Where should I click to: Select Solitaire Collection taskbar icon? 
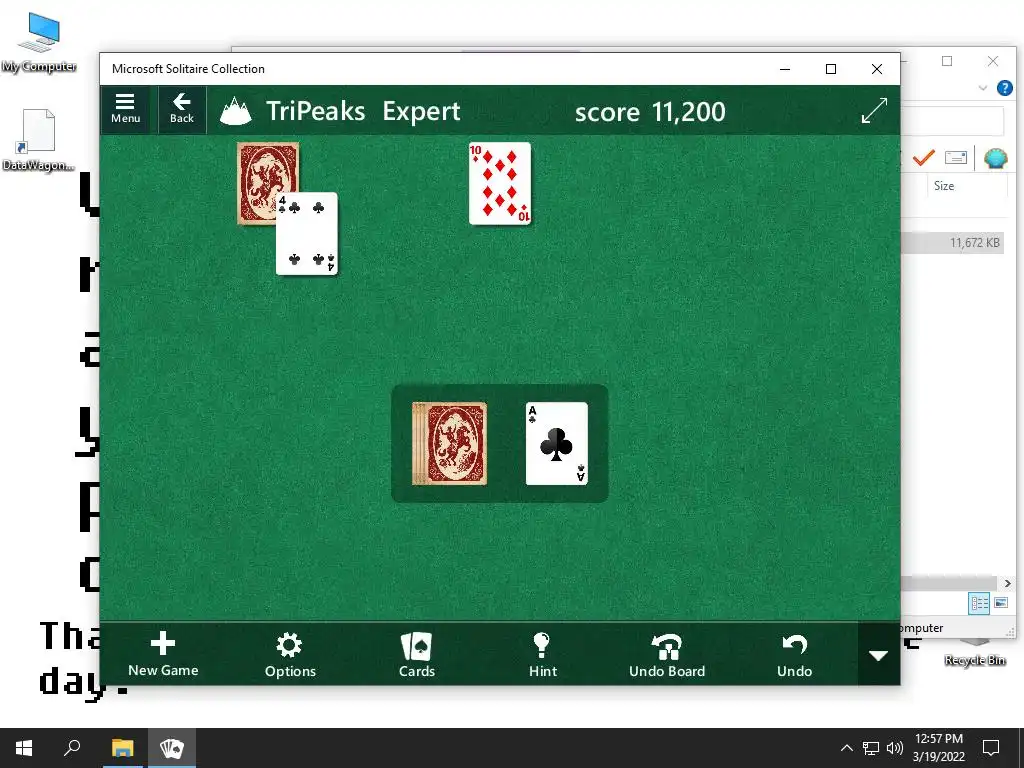(x=172, y=748)
